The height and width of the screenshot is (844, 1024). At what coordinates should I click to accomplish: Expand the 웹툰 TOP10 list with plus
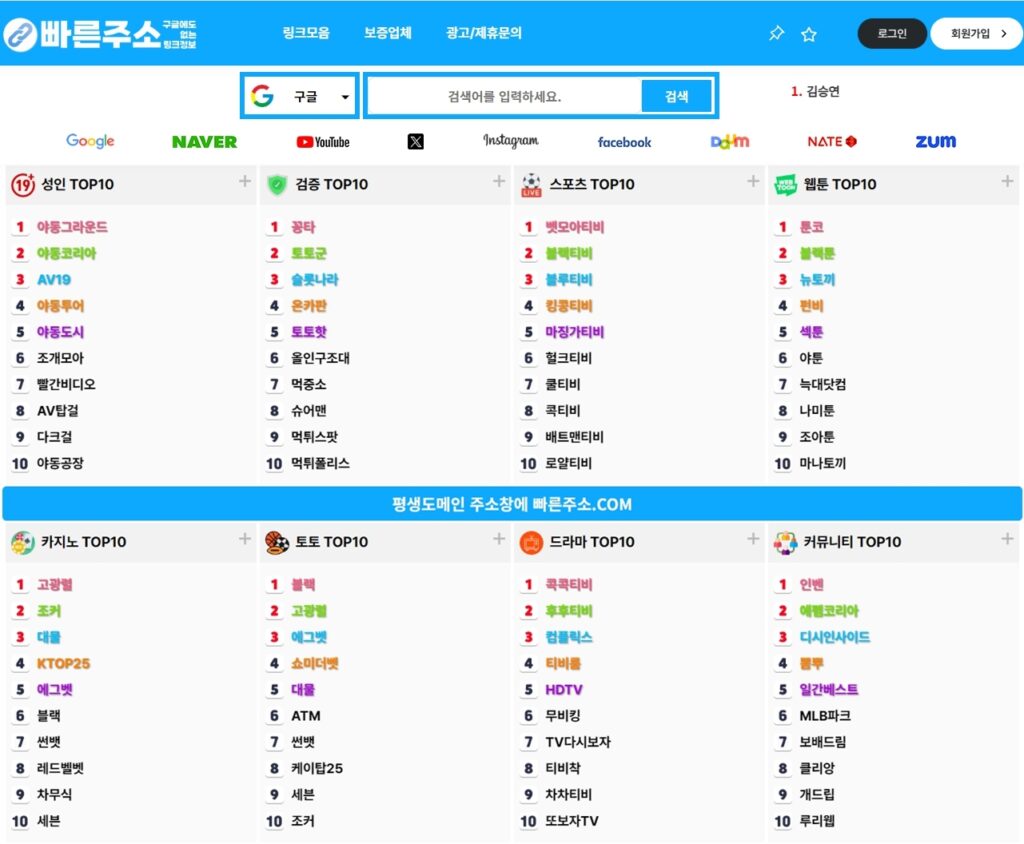1007,181
